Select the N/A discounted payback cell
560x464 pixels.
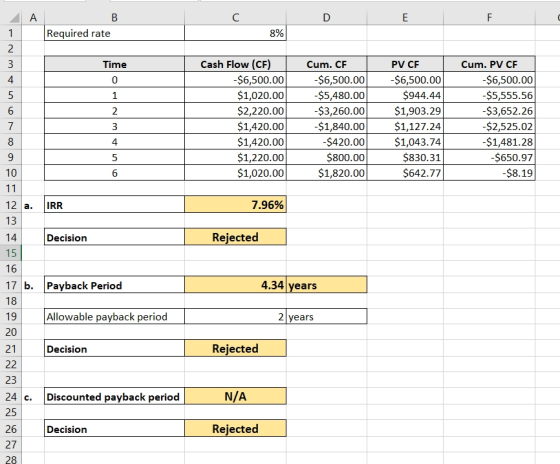coord(235,396)
